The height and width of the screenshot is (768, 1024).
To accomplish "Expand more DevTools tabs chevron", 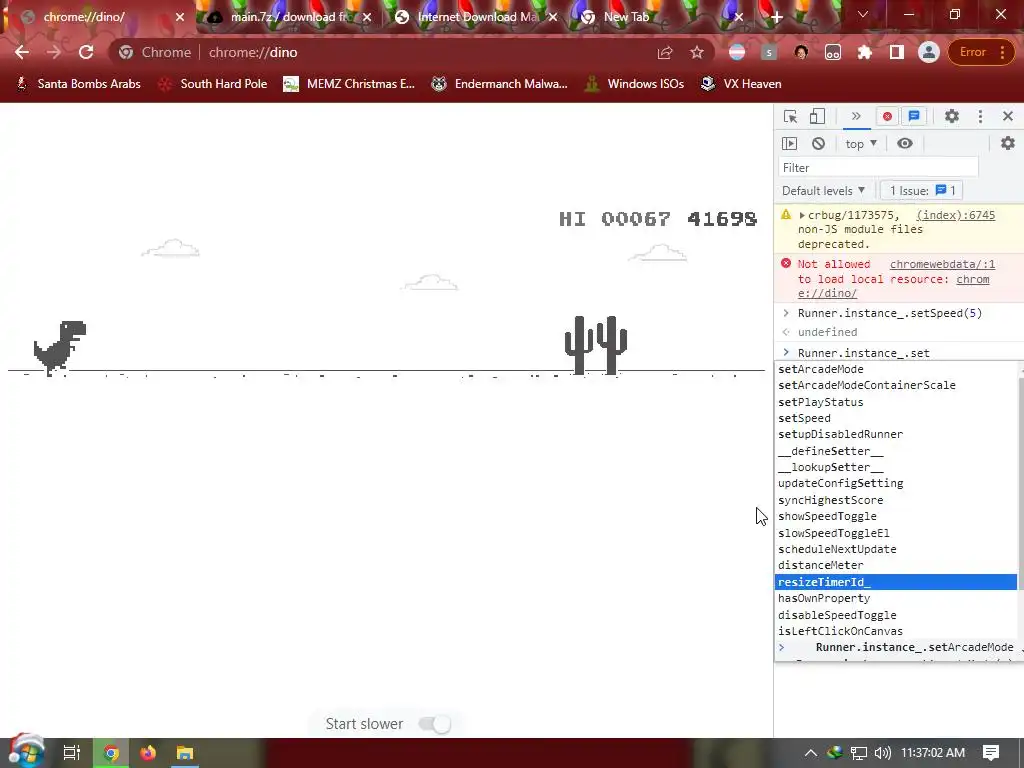I will [x=856, y=116].
